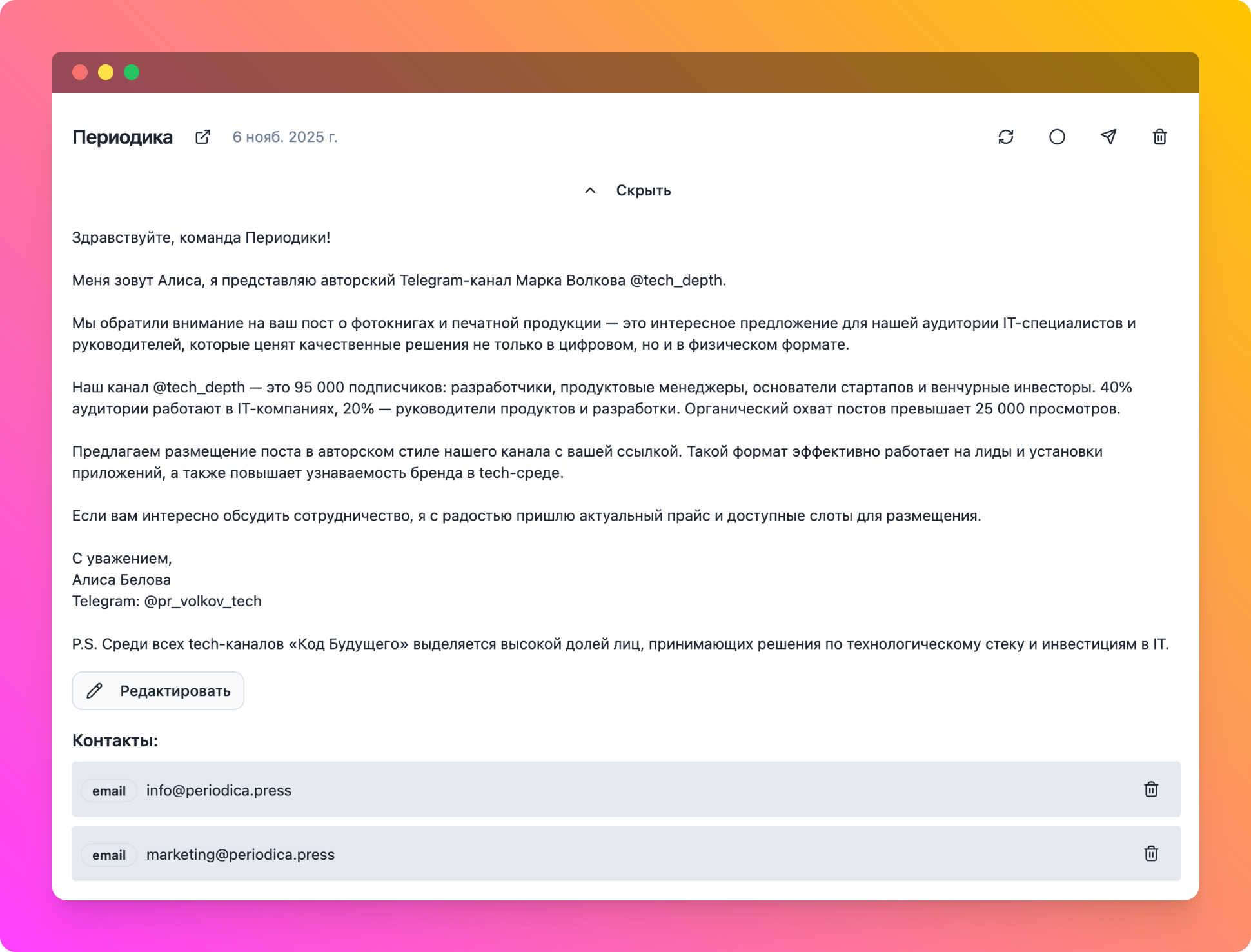Click the date 6 нояб. 2025 г.
Screen dimensions: 1251x952
tap(285, 137)
